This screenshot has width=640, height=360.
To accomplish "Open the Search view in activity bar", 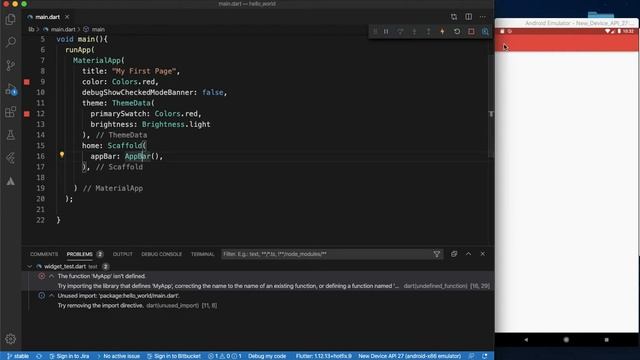I will [x=11, y=42].
